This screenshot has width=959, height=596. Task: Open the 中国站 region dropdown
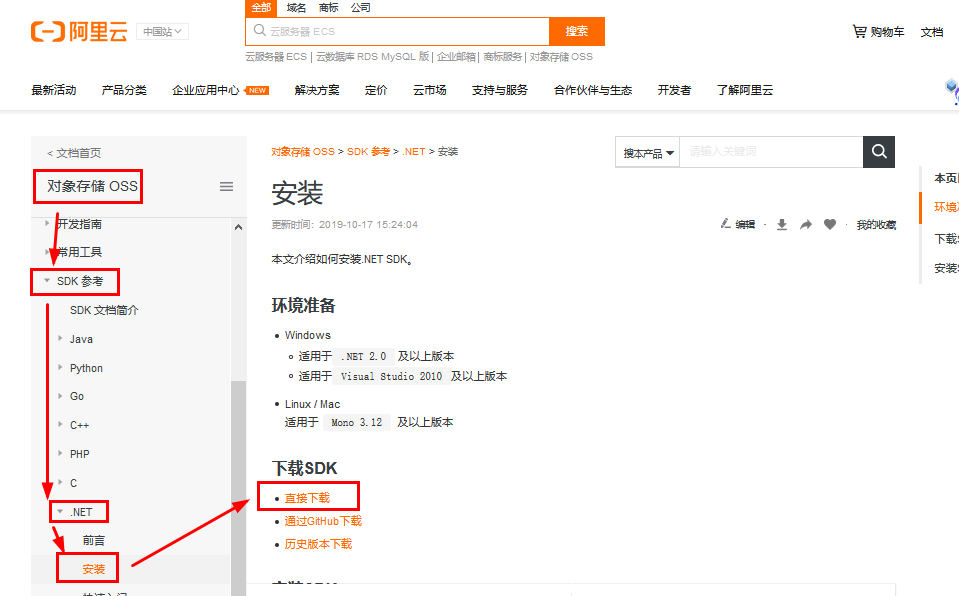pyautogui.click(x=162, y=31)
